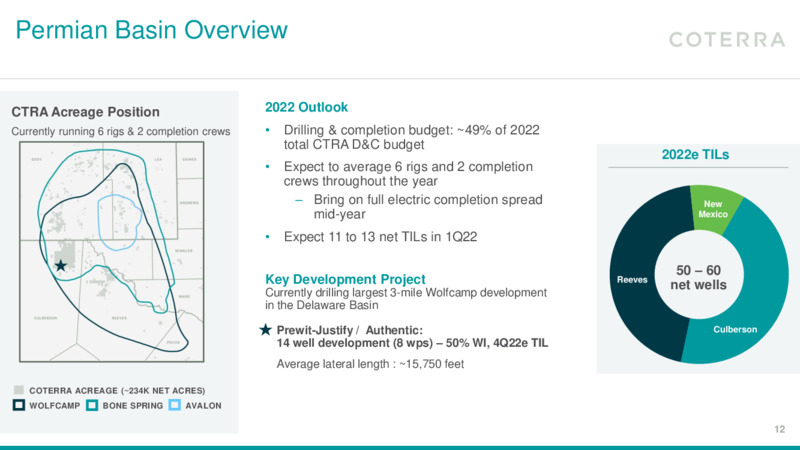The image size is (800, 450).
Task: Click the '50 – 60 net wells' center label
Action: coord(698,278)
